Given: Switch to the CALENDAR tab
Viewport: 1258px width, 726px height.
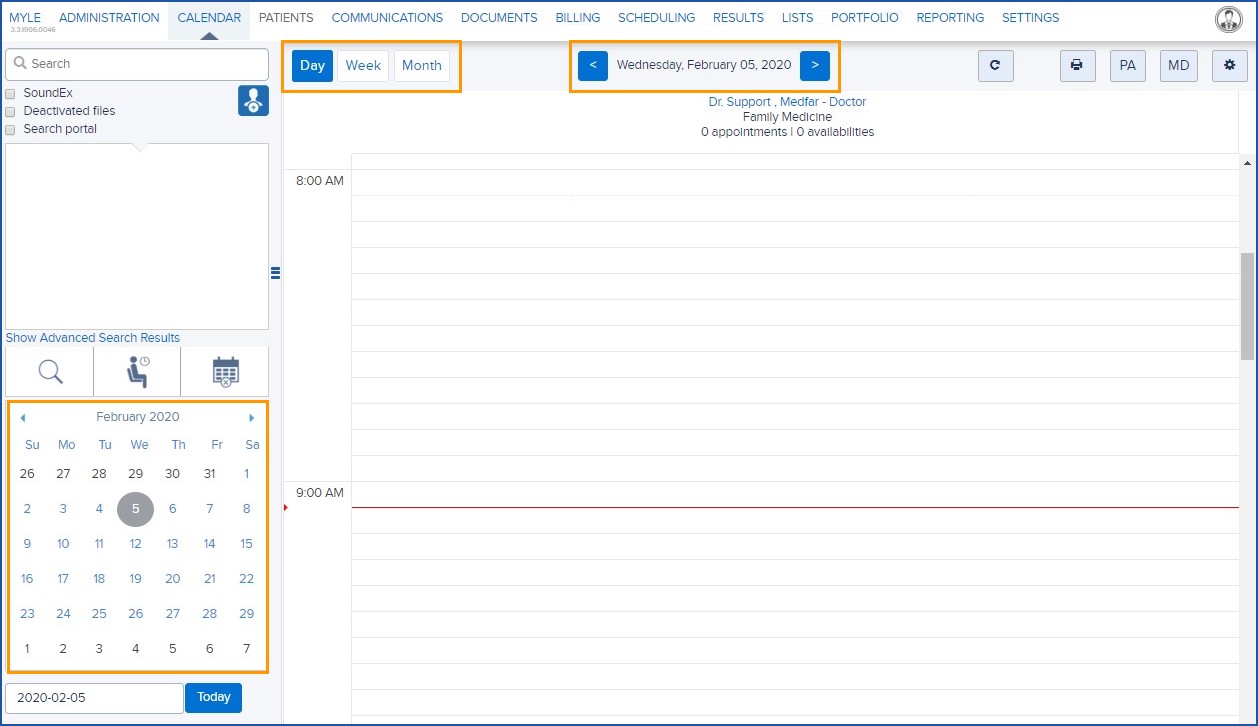Looking at the screenshot, I should point(208,17).
